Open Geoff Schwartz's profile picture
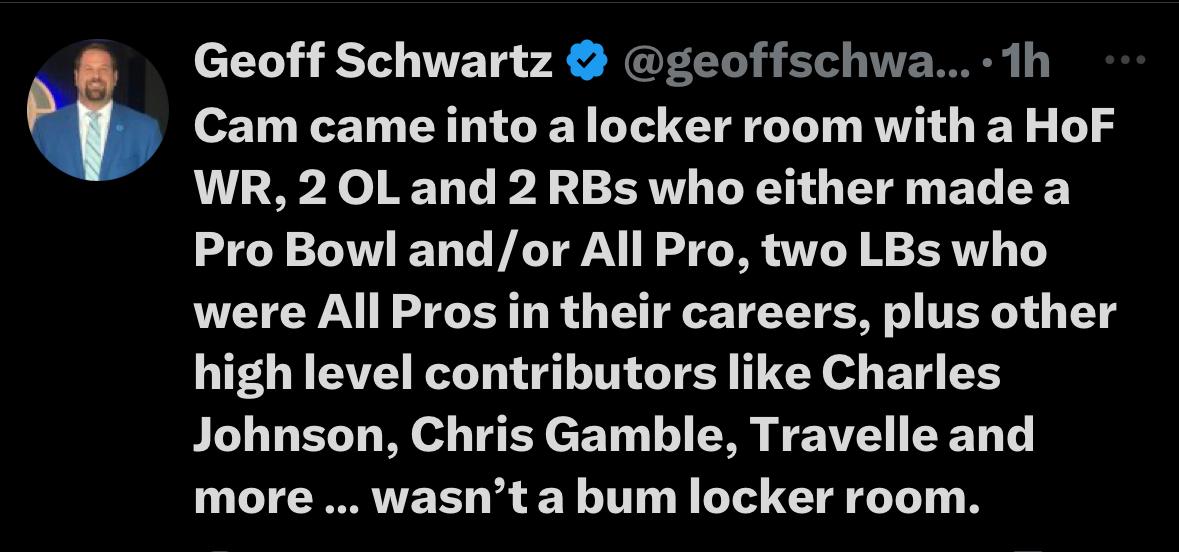 pos(98,111)
